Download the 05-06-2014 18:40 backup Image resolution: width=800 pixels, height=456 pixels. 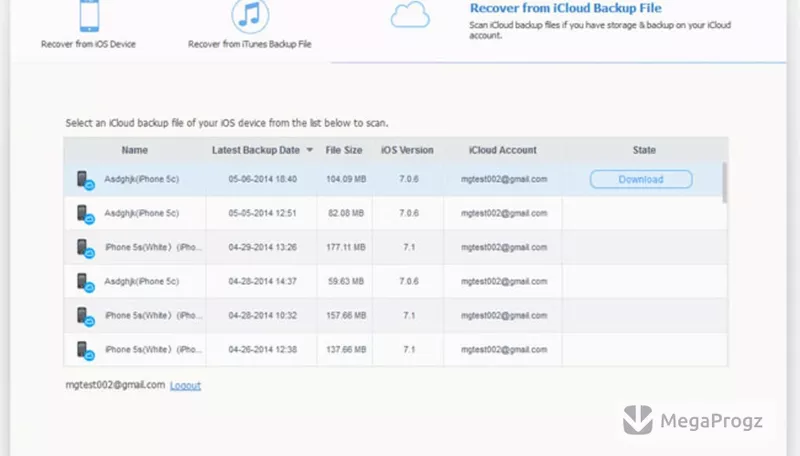(x=641, y=180)
